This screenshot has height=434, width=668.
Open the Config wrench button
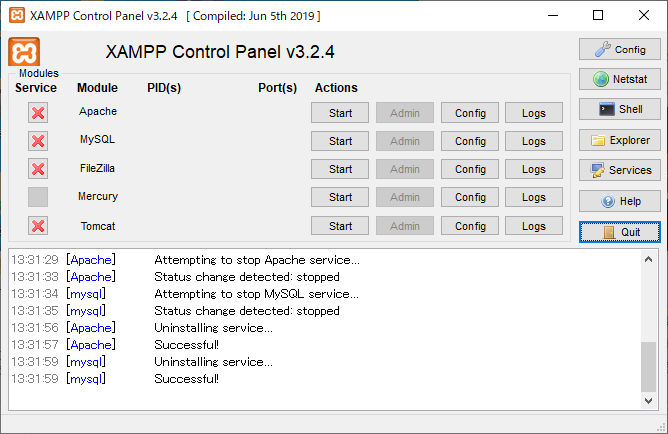[x=619, y=49]
